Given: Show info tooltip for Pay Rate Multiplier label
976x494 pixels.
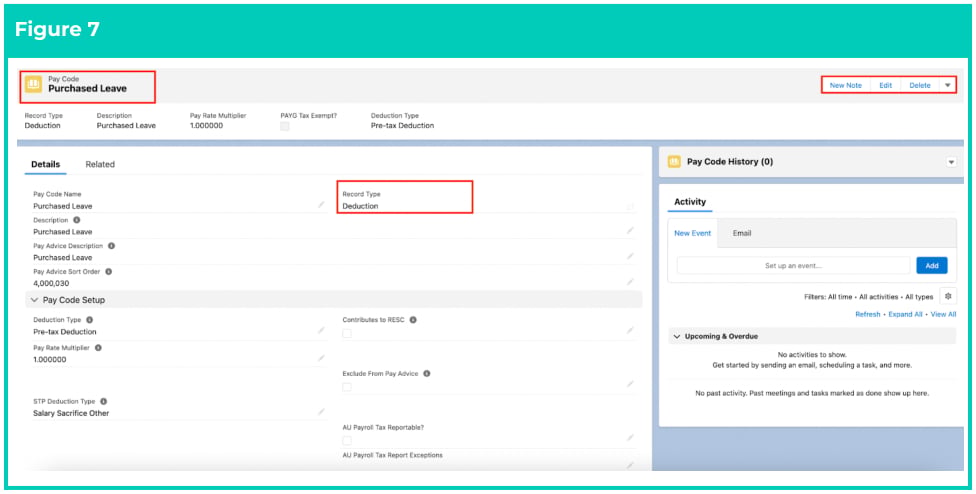Looking at the screenshot, I should pyautogui.click(x=98, y=348).
